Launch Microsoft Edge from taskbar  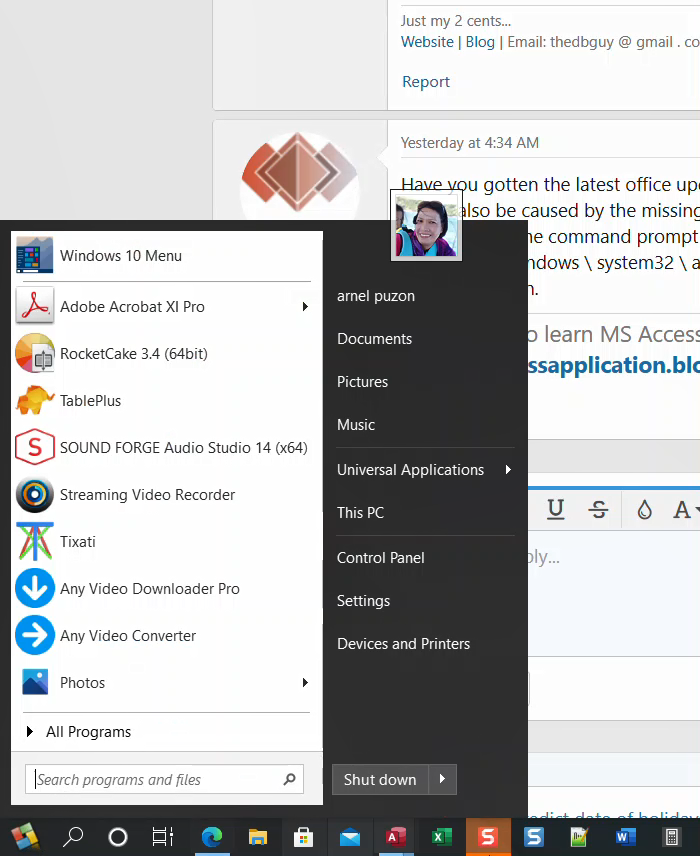click(x=212, y=836)
